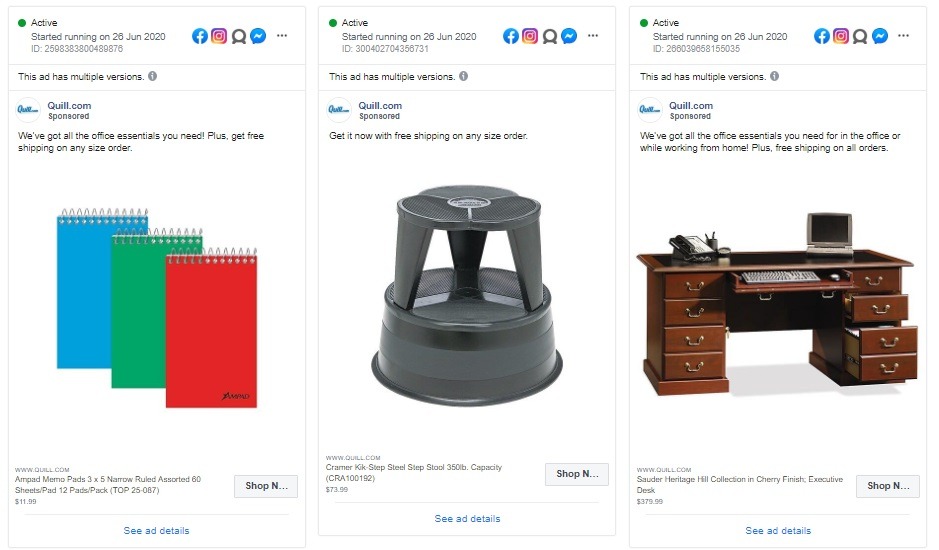Open See ad details for executive desk ad

click(778, 531)
